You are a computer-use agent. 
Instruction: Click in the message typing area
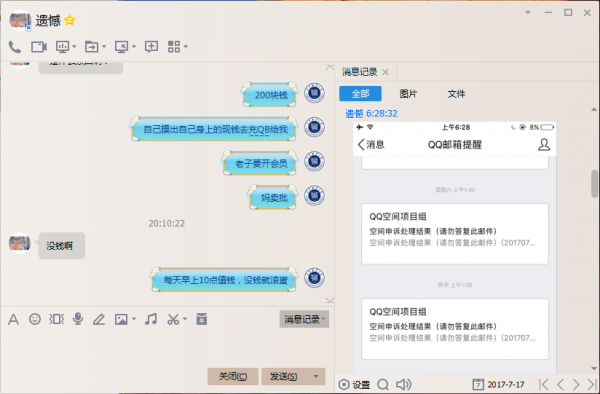pos(167,347)
